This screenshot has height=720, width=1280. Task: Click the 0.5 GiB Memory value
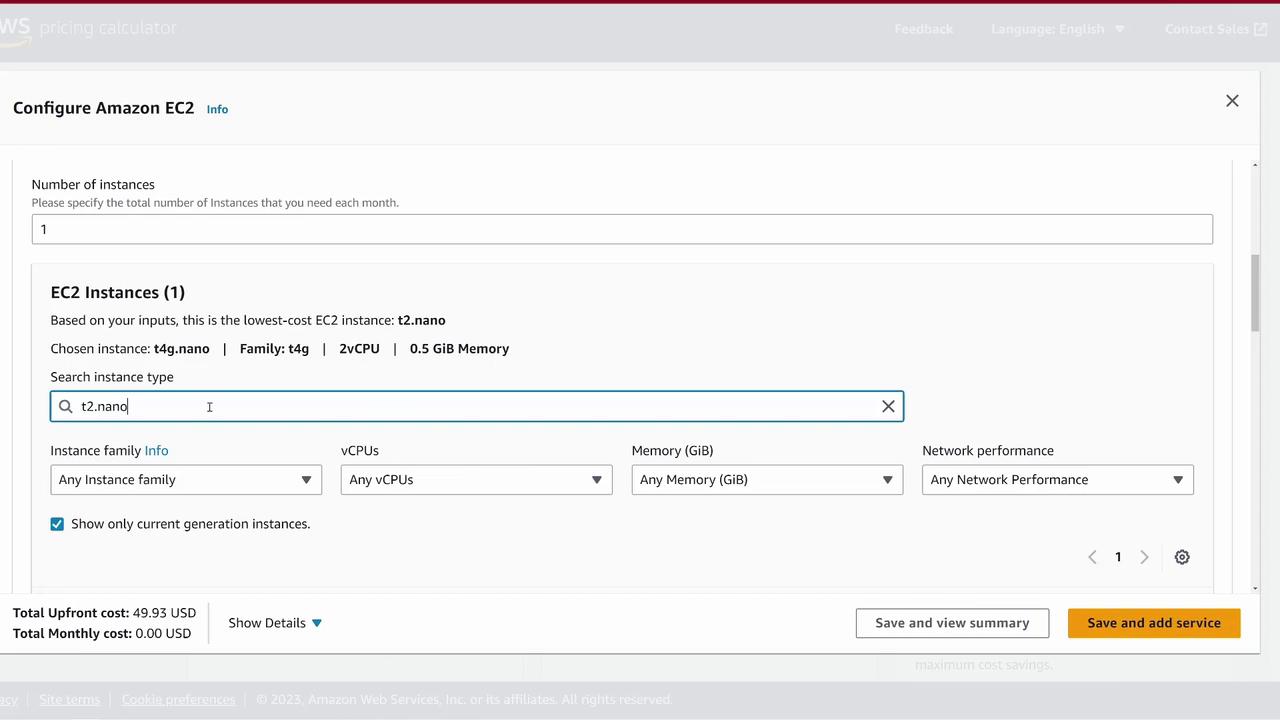click(459, 349)
